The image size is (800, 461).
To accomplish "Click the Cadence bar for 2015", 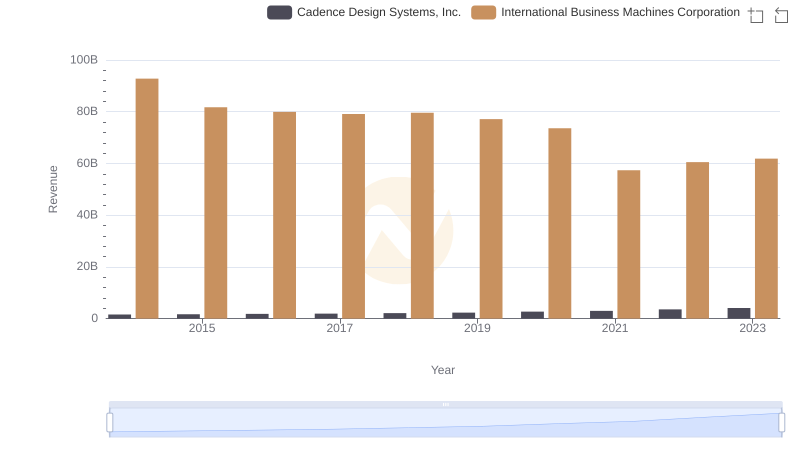I will tap(188, 316).
